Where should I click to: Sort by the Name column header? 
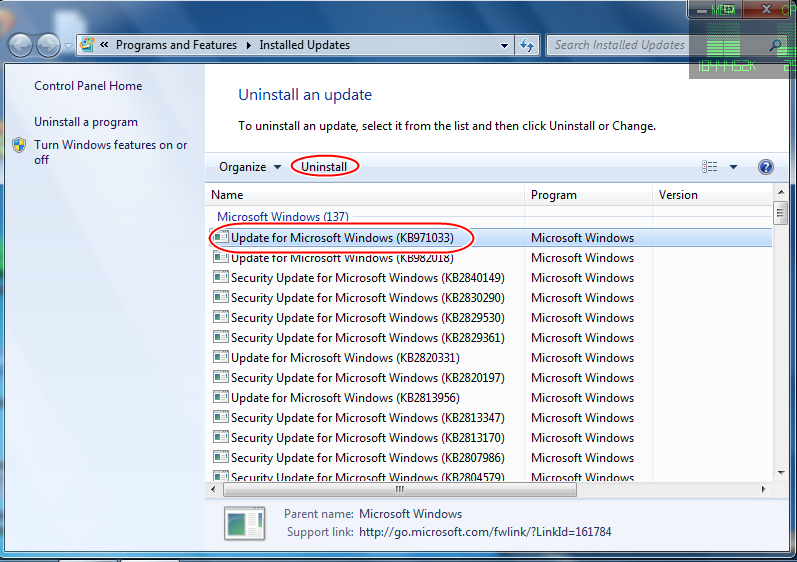click(365, 195)
